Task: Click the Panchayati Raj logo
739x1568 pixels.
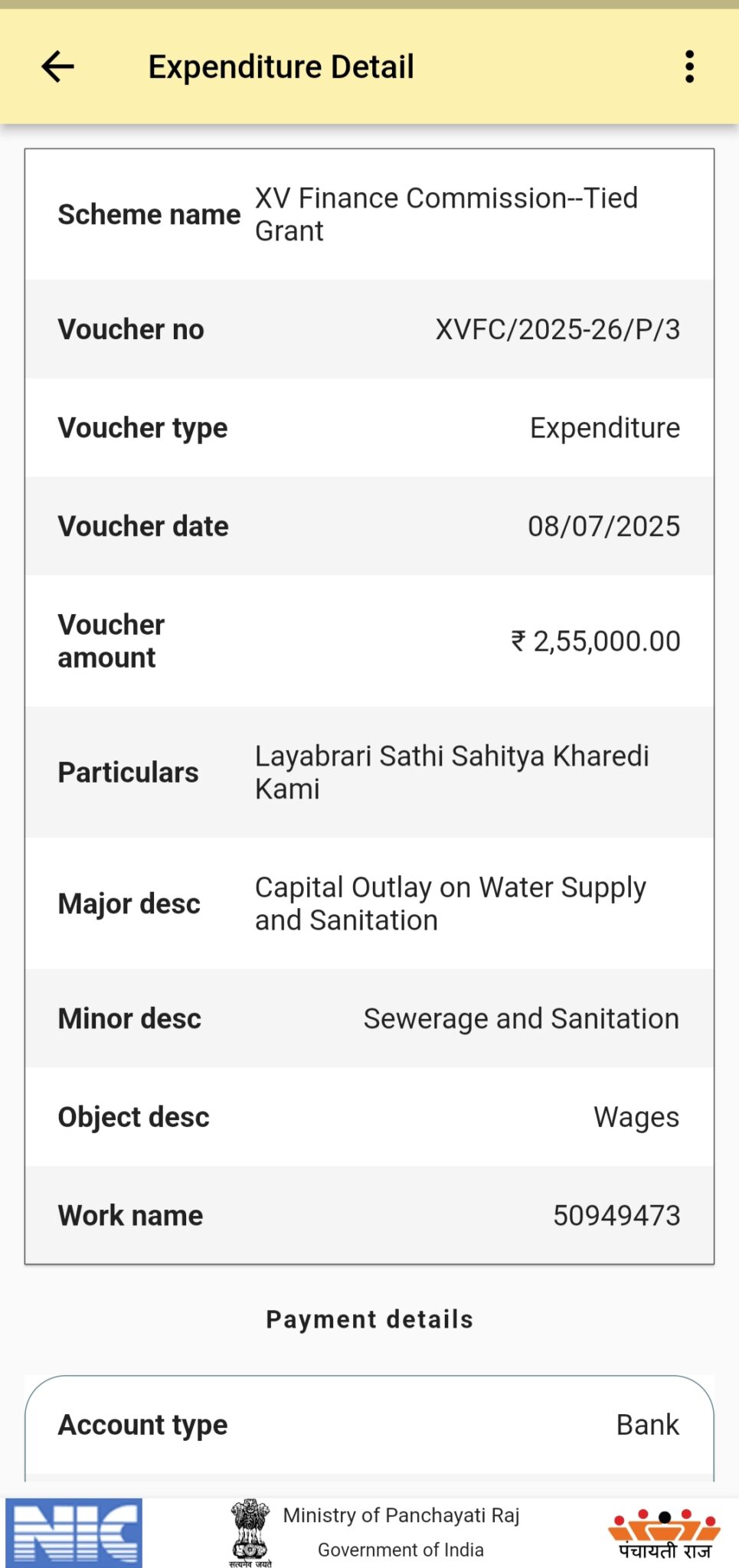Action: pos(665,1533)
